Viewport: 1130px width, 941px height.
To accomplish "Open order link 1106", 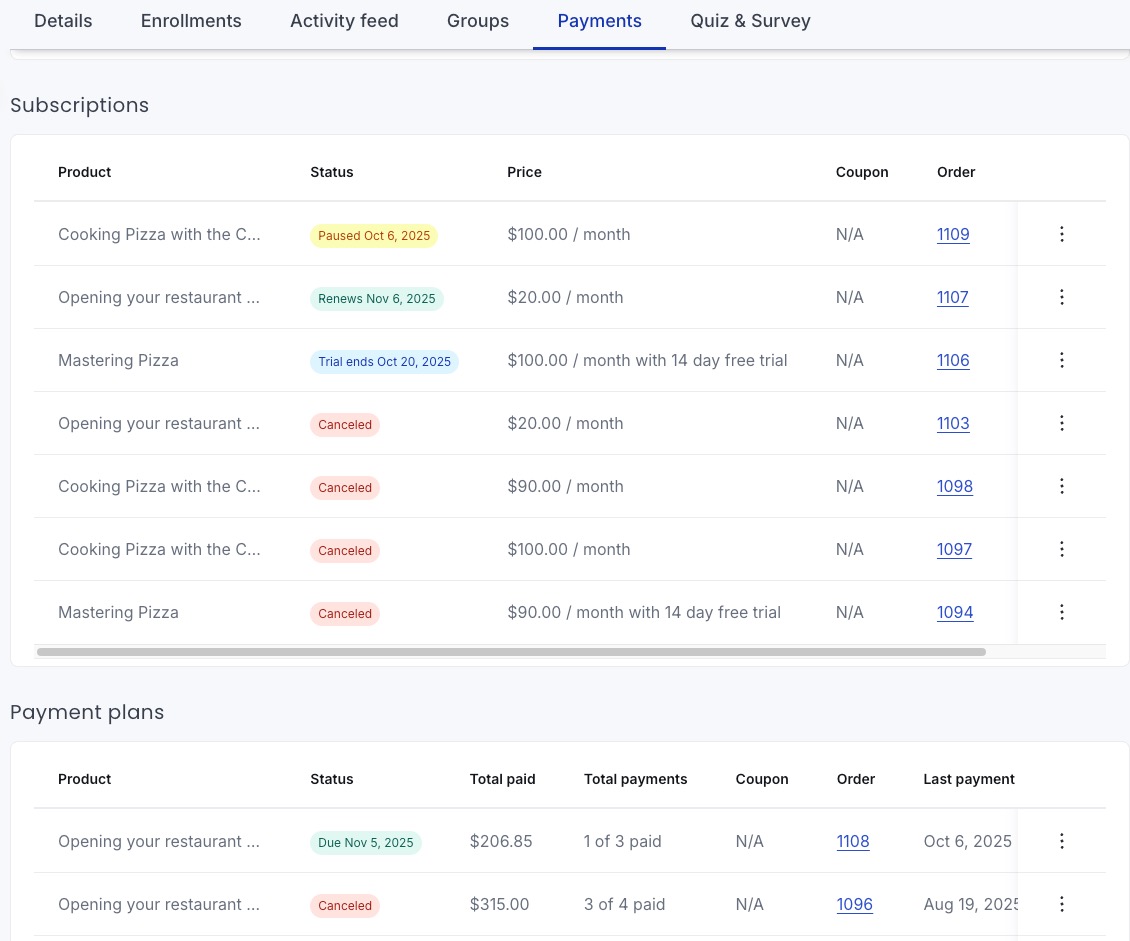I will (953, 360).
